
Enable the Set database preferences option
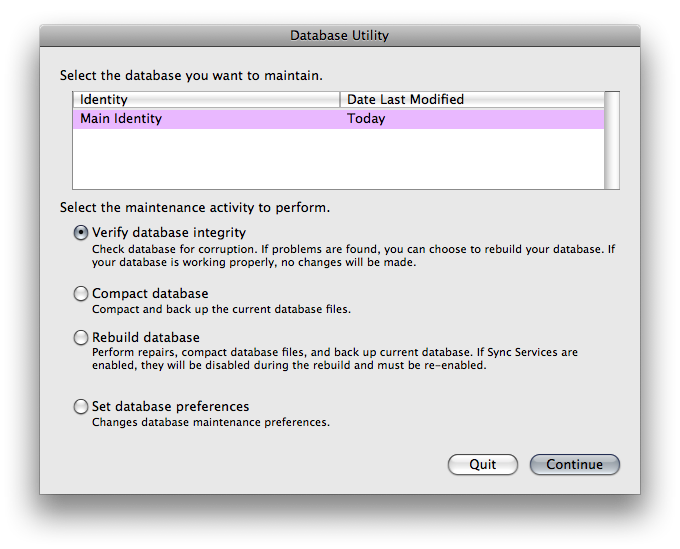click(81, 407)
